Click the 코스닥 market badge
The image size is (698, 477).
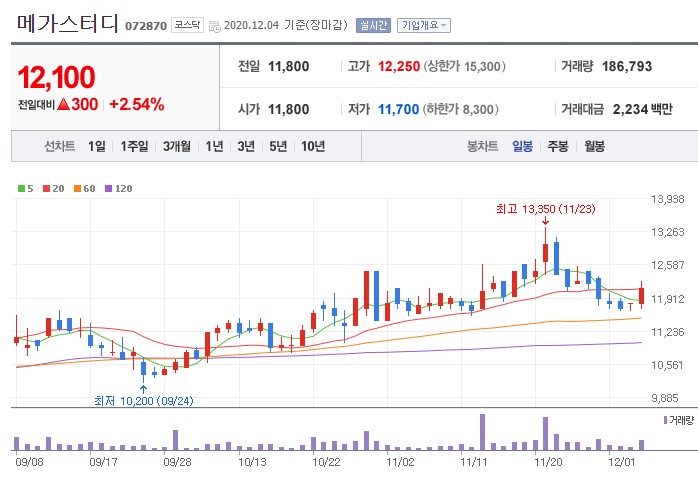tap(187, 25)
